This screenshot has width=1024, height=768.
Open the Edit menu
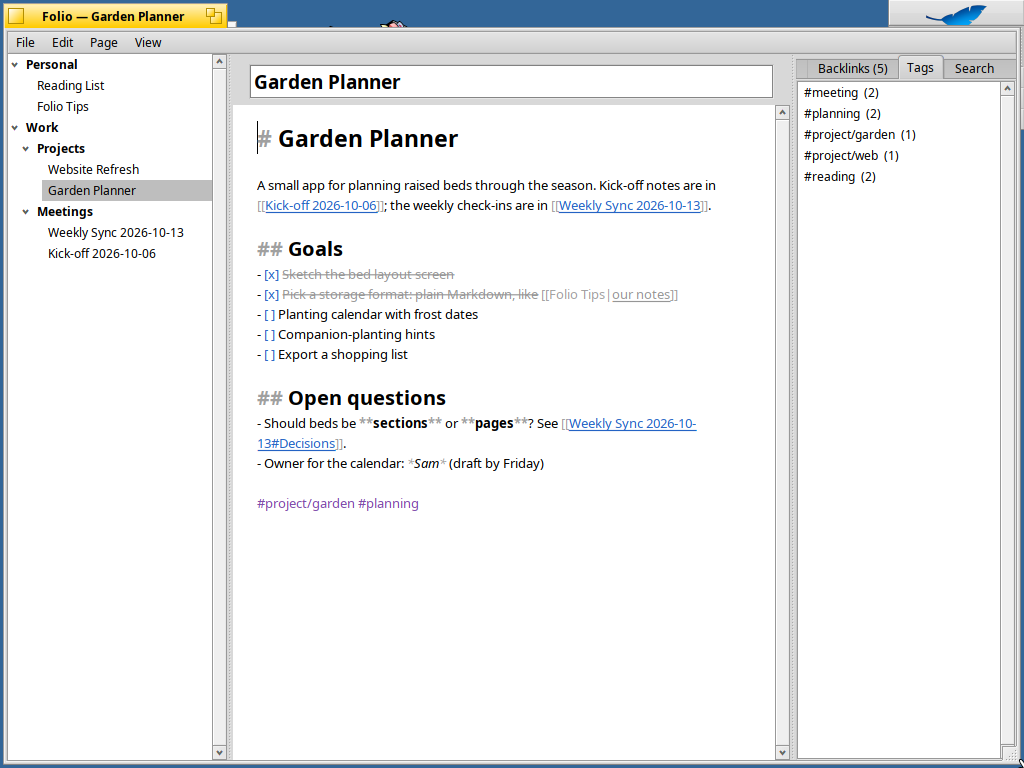tap(63, 42)
